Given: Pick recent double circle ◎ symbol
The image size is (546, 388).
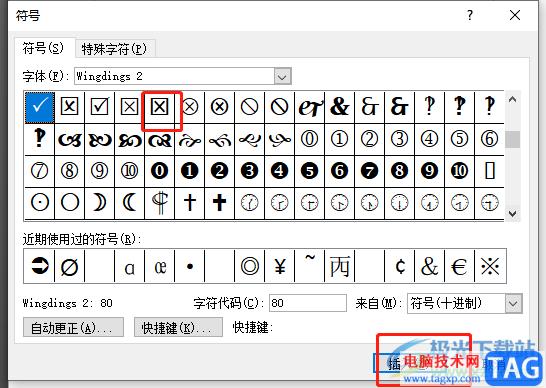Looking at the screenshot, I should pos(250,266).
